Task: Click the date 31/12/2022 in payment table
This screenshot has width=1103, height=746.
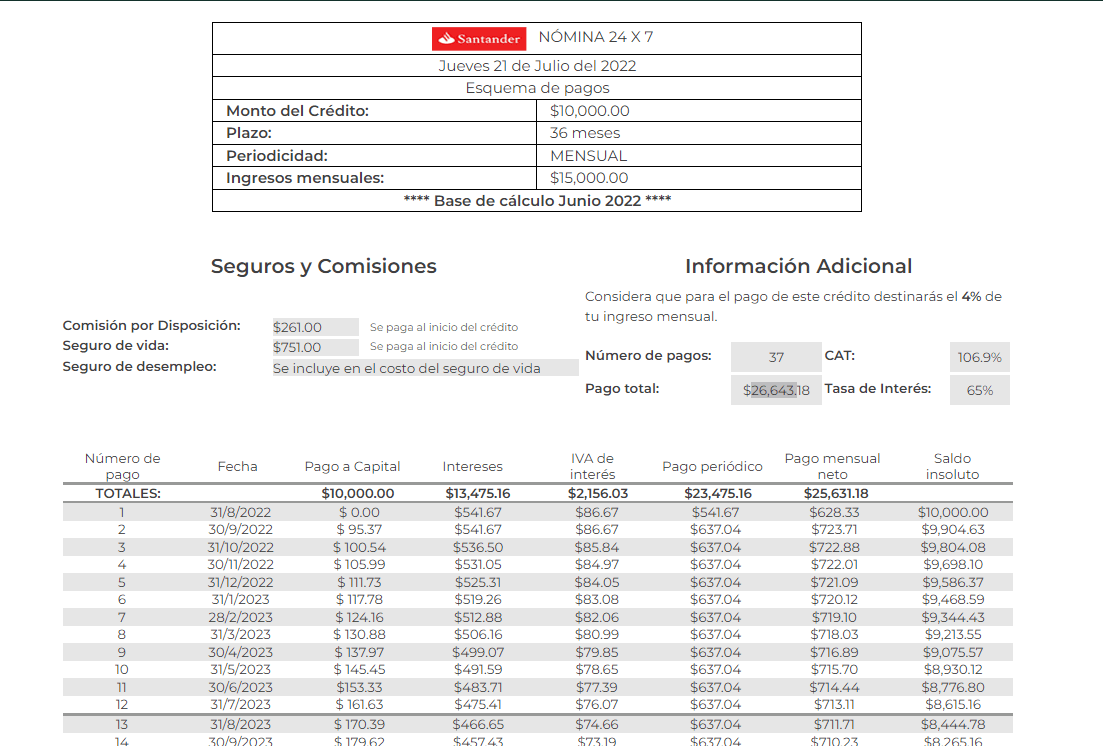Action: click(240, 582)
